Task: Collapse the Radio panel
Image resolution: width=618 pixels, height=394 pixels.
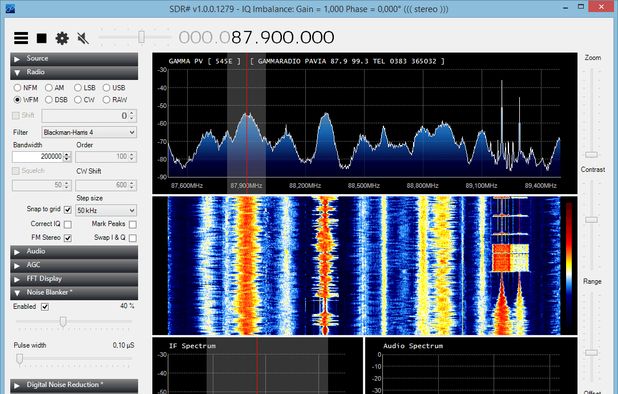Action: click(x=74, y=72)
